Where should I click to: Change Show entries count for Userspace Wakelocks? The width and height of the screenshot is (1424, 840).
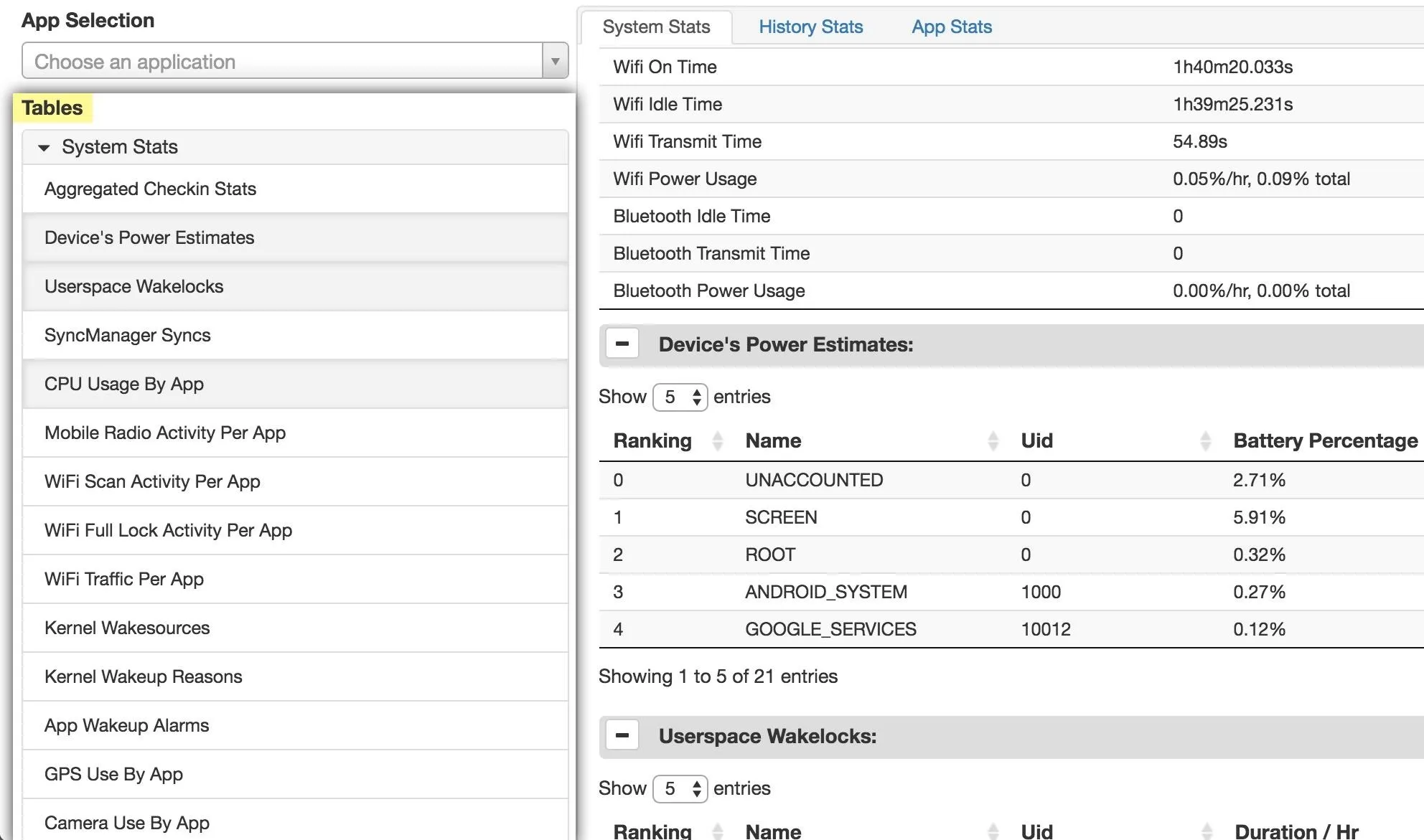pos(680,788)
